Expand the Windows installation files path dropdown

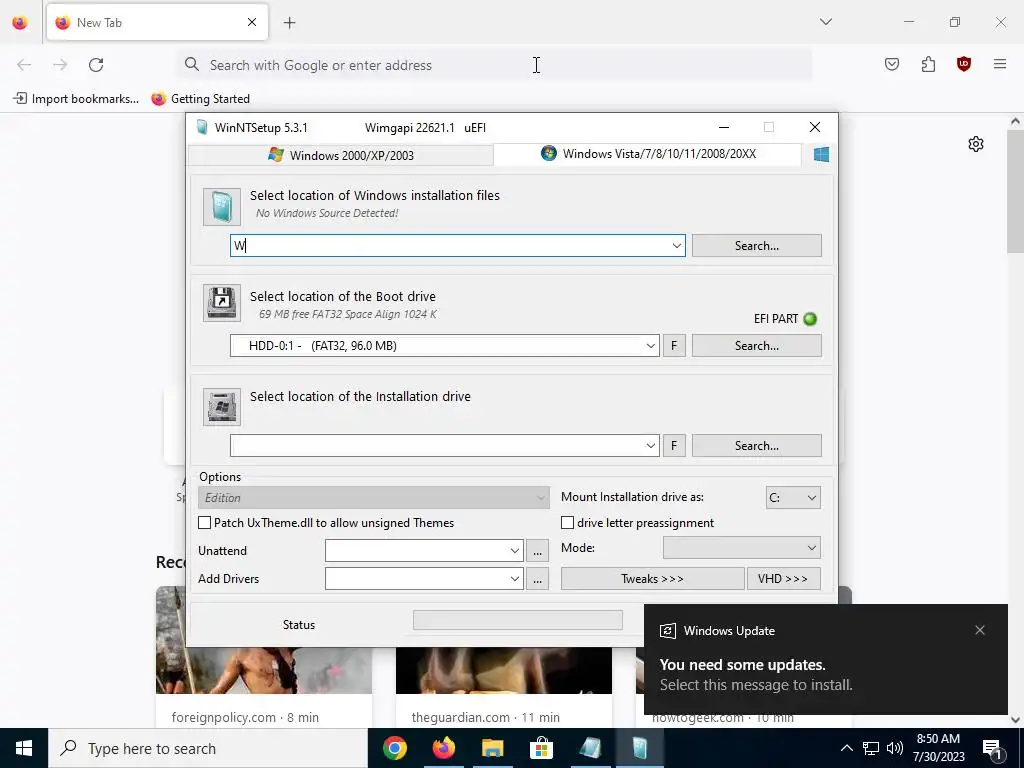click(x=677, y=246)
